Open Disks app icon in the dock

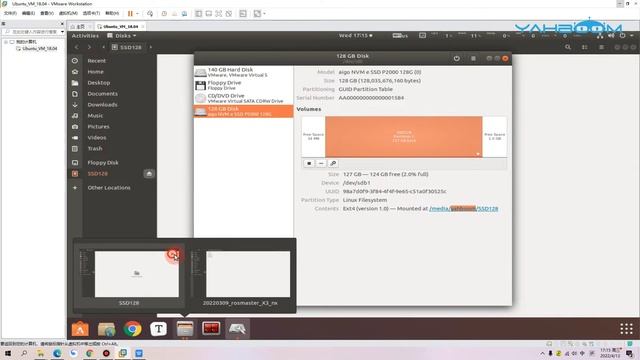(237, 329)
